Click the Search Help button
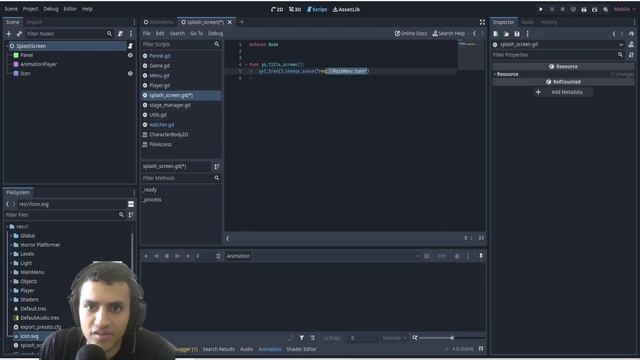This screenshot has height=360, width=640. (x=449, y=33)
